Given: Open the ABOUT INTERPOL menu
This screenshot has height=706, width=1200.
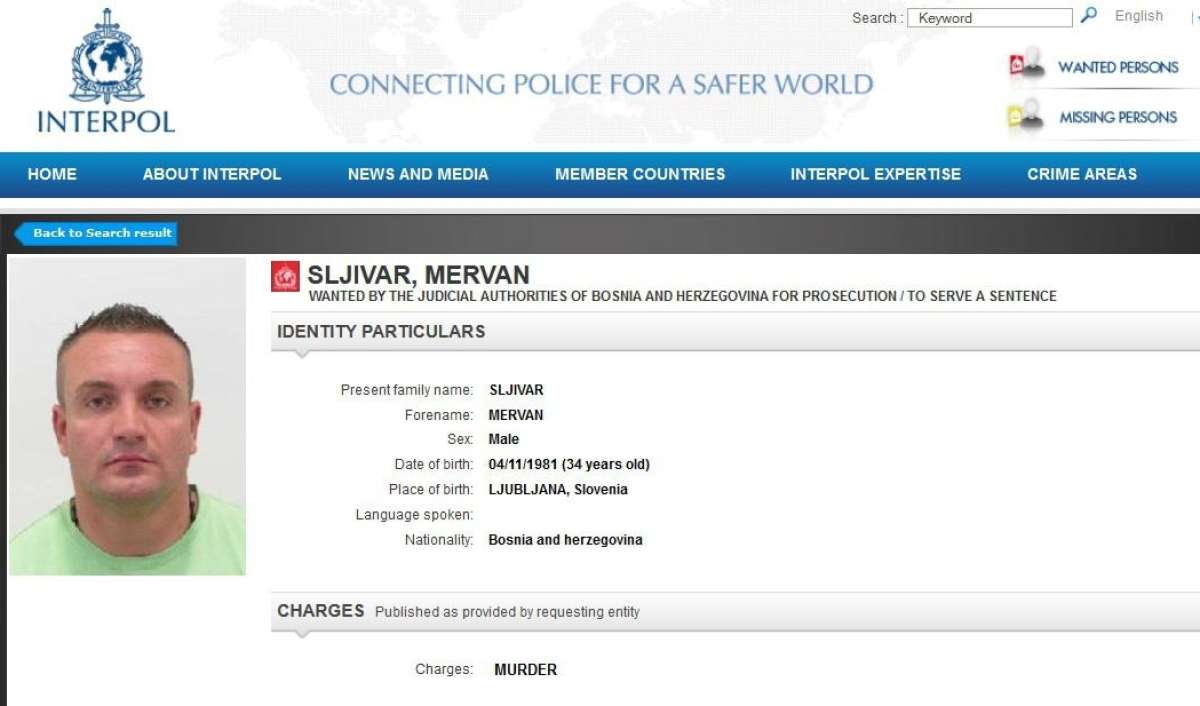Looking at the screenshot, I should pyautogui.click(x=212, y=174).
